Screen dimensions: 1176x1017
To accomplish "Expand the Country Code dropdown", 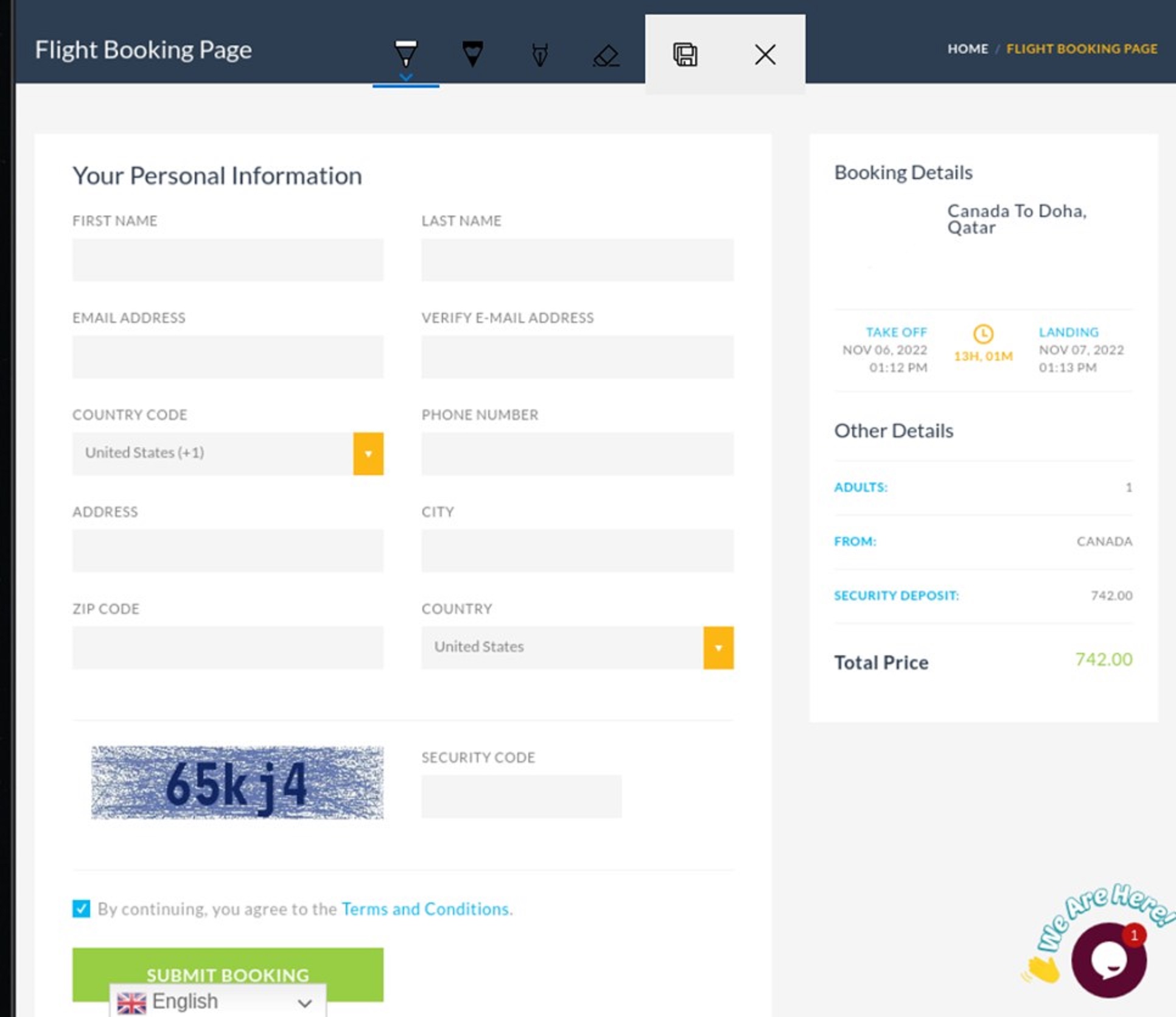I will (368, 454).
